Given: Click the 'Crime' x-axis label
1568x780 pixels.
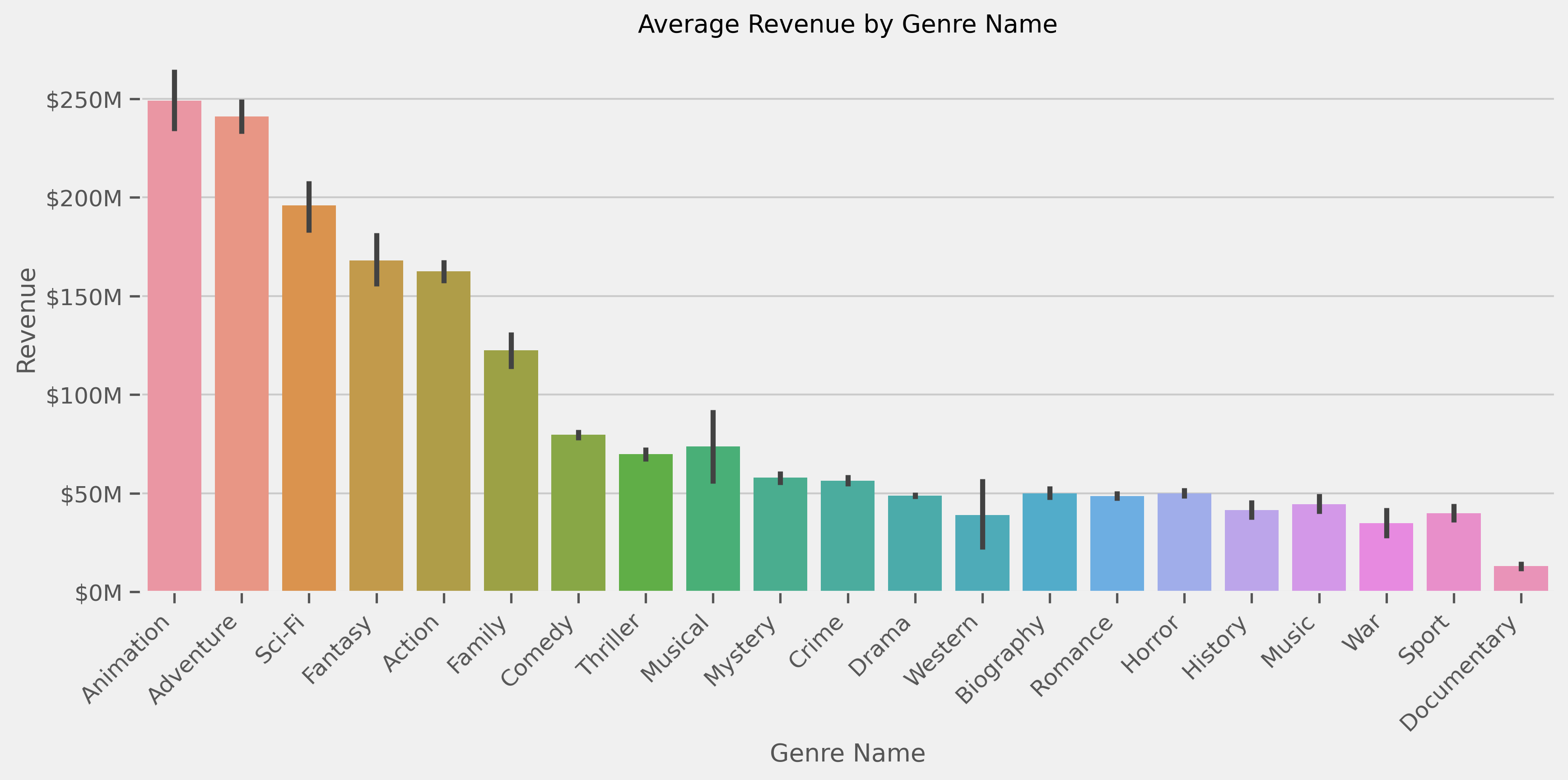Looking at the screenshot, I should tap(816, 642).
